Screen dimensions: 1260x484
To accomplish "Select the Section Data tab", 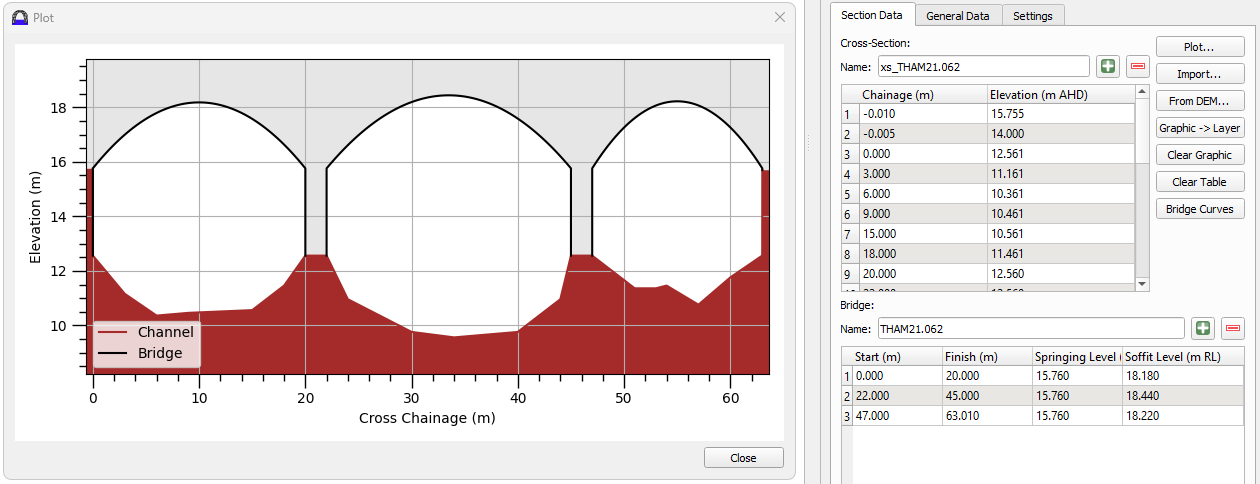I will point(872,15).
